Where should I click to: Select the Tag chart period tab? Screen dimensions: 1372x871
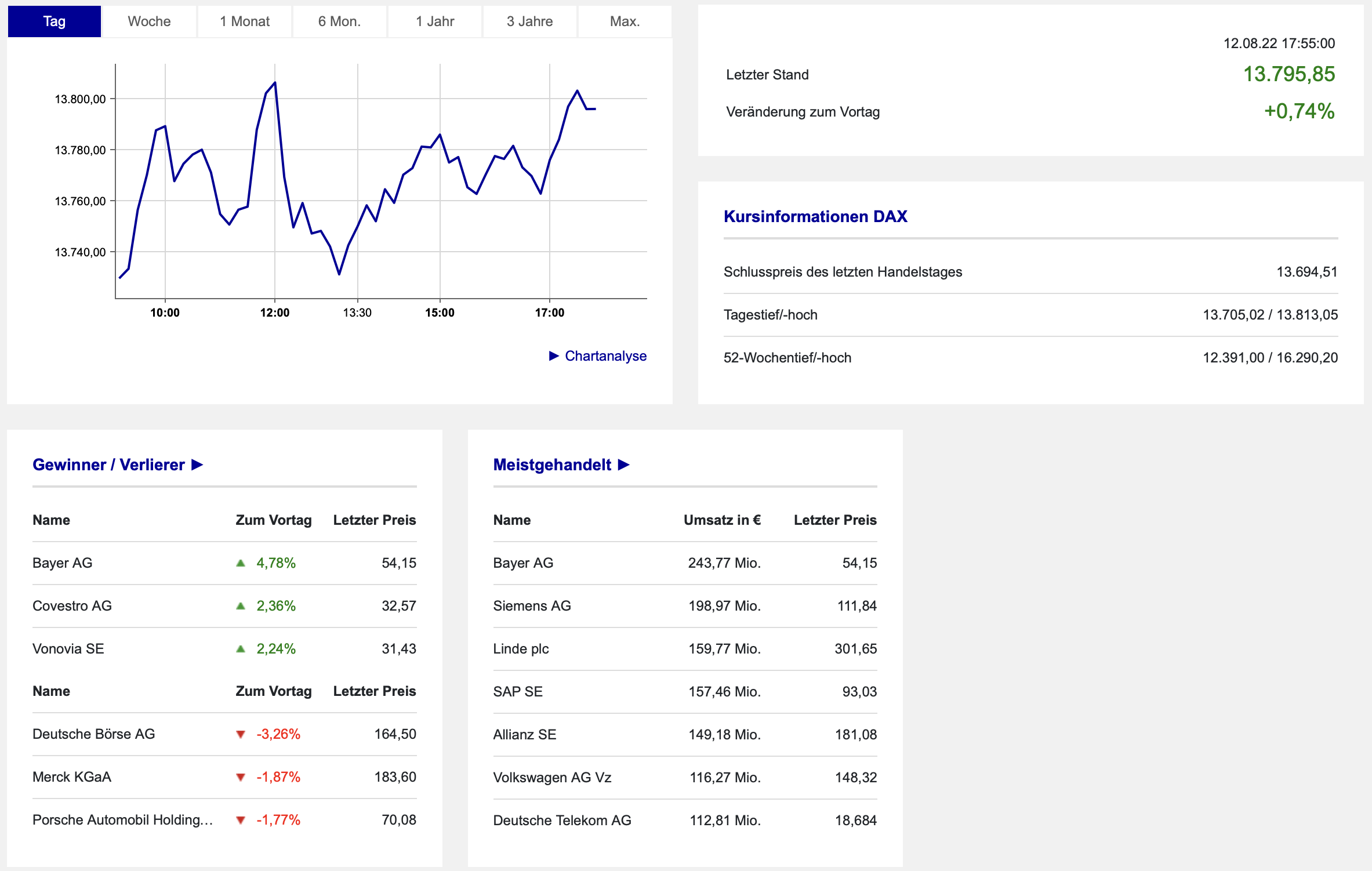pos(55,21)
